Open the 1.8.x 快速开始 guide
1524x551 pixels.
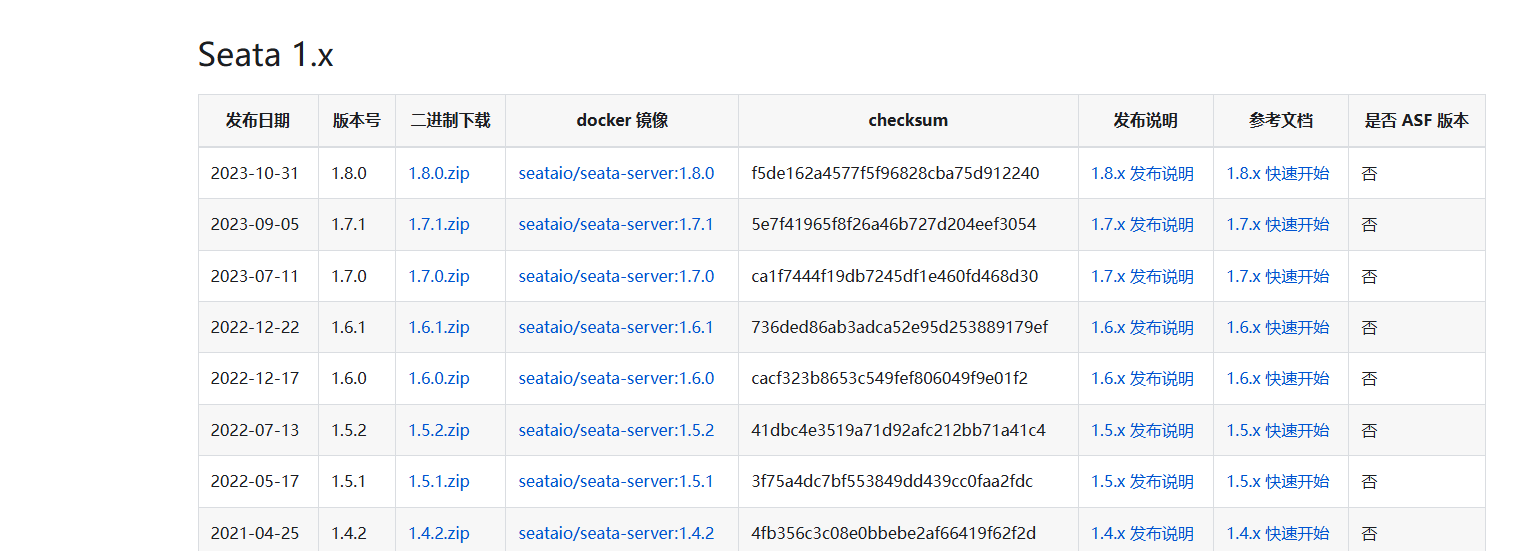click(1277, 173)
